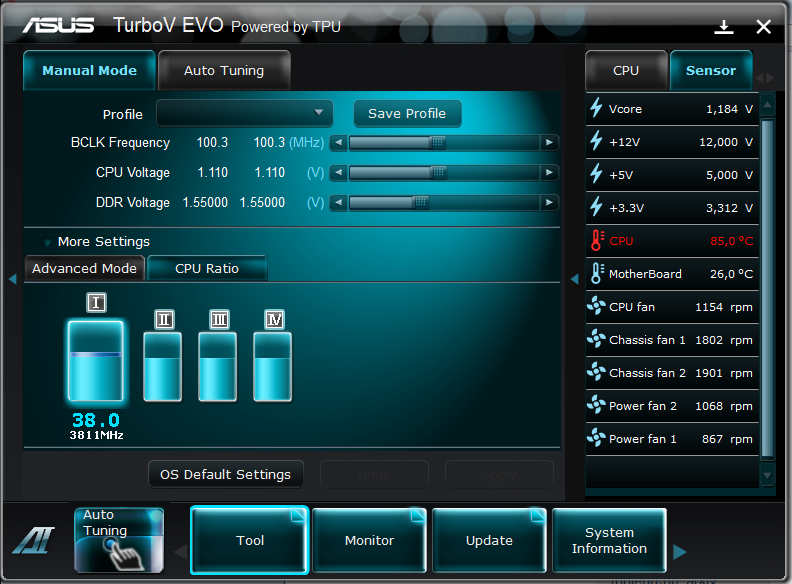Click the +12V lightning bolt icon
Screen dimensions: 792x584
coord(597,140)
